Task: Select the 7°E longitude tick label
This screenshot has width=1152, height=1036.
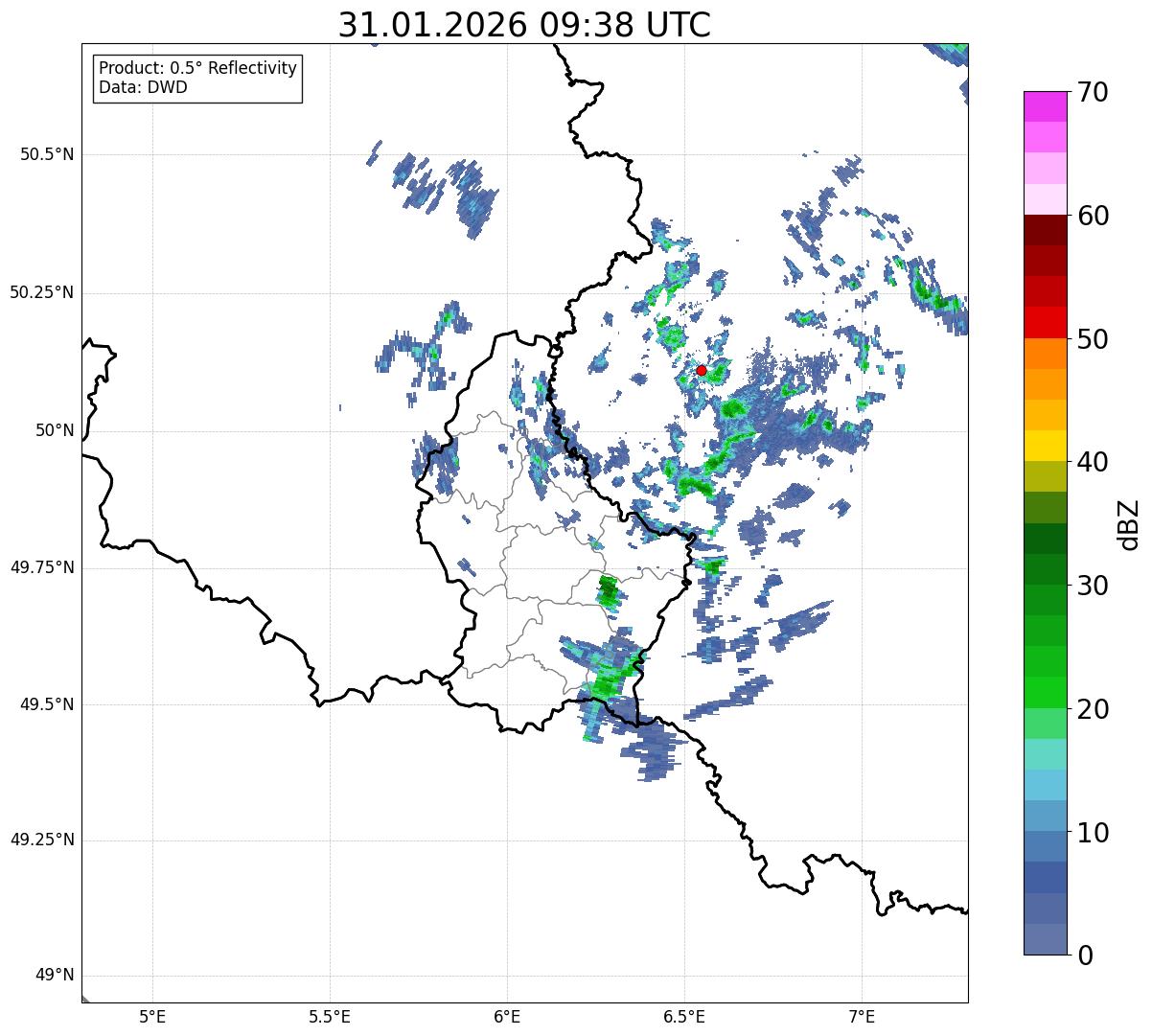Action: pyautogui.click(x=862, y=1016)
